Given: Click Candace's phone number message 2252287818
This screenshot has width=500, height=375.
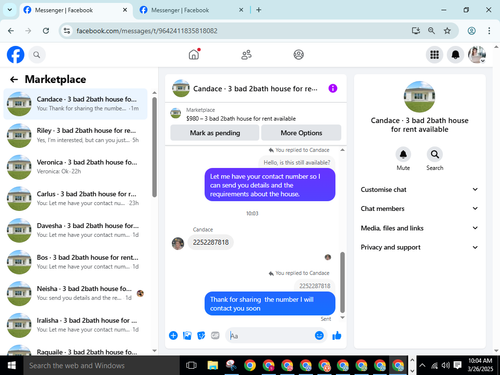Looking at the screenshot, I should pos(211,242).
